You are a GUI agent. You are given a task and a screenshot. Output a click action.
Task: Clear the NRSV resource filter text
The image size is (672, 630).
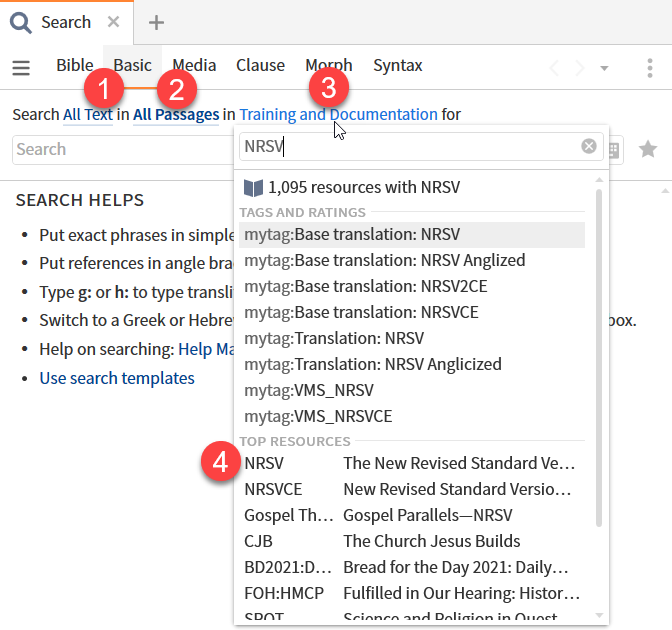(x=589, y=146)
